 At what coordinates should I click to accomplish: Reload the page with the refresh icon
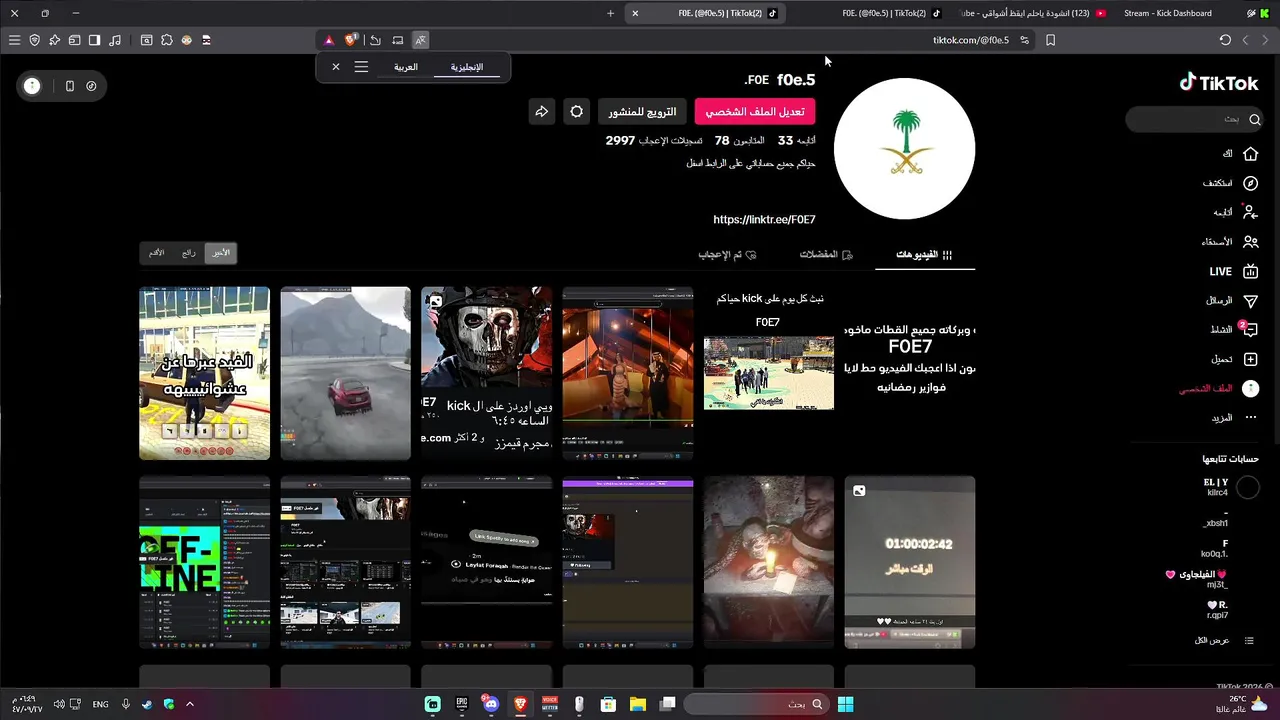[x=1225, y=40]
